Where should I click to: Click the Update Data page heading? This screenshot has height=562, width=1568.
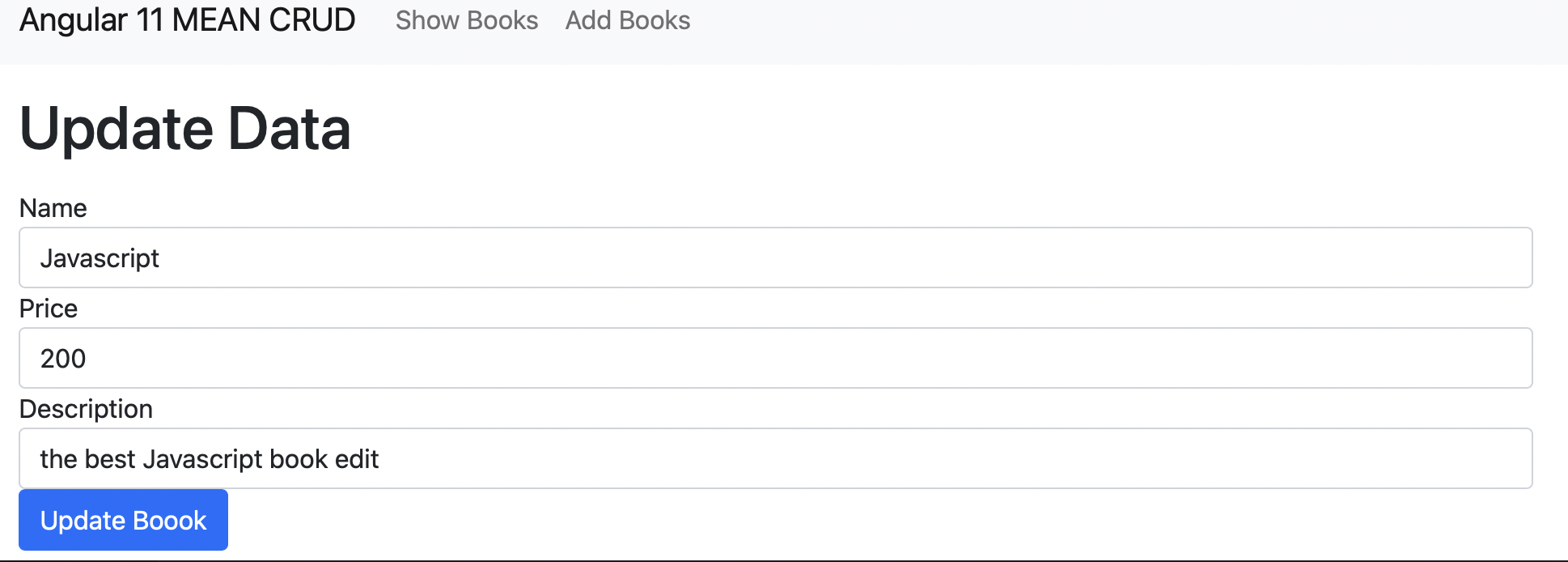pos(184,128)
